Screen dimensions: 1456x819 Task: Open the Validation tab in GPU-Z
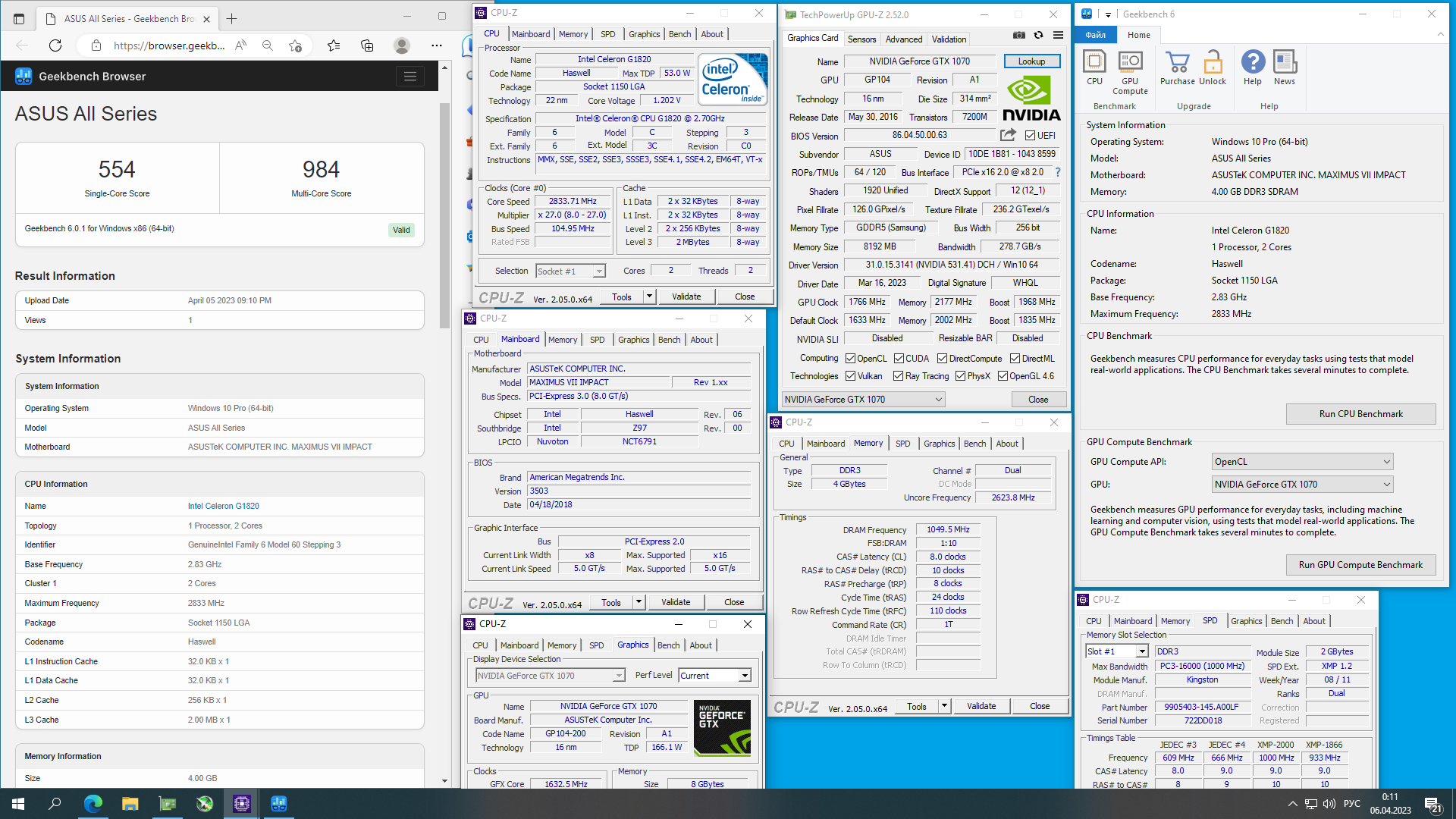(949, 39)
